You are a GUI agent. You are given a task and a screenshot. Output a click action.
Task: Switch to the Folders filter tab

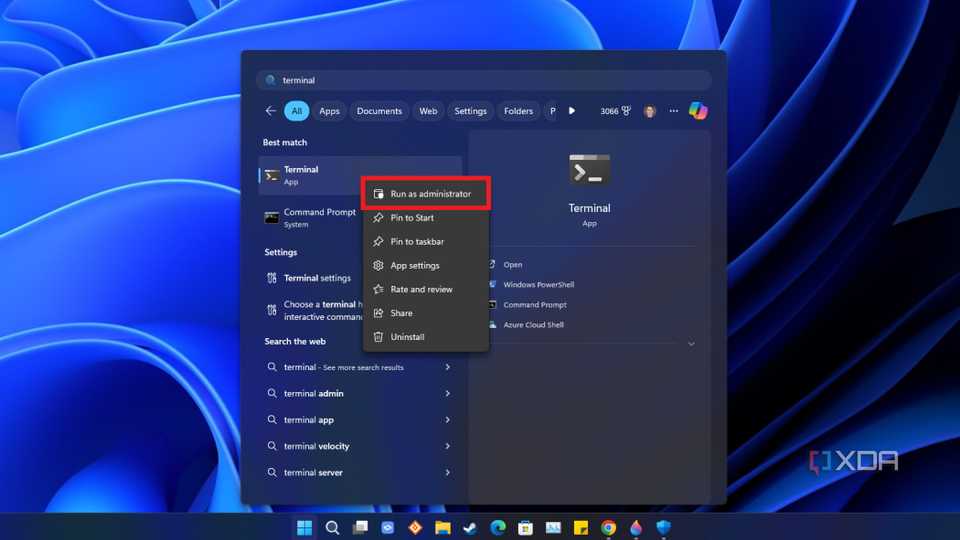click(518, 111)
